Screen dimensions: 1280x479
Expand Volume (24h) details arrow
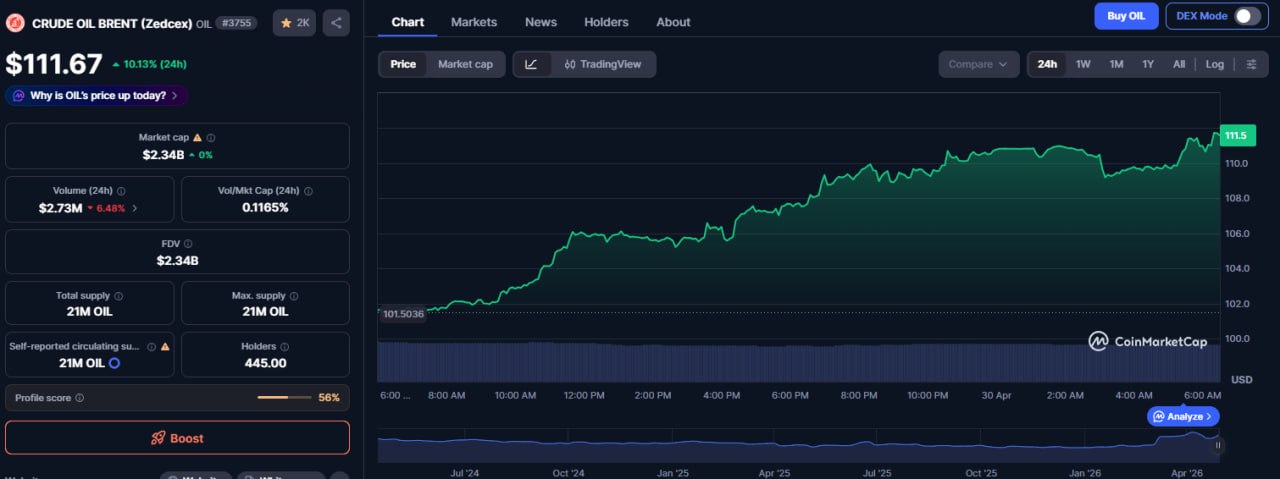(135, 208)
